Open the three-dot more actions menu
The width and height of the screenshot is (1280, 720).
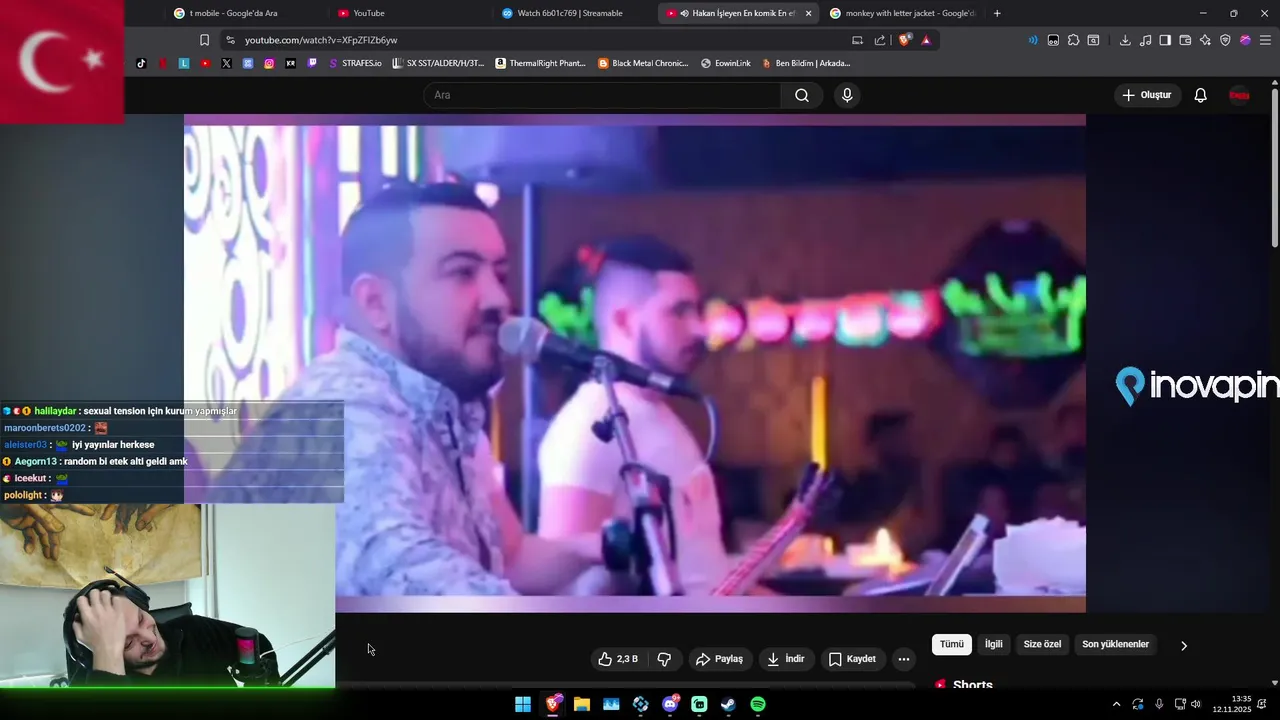pos(904,659)
